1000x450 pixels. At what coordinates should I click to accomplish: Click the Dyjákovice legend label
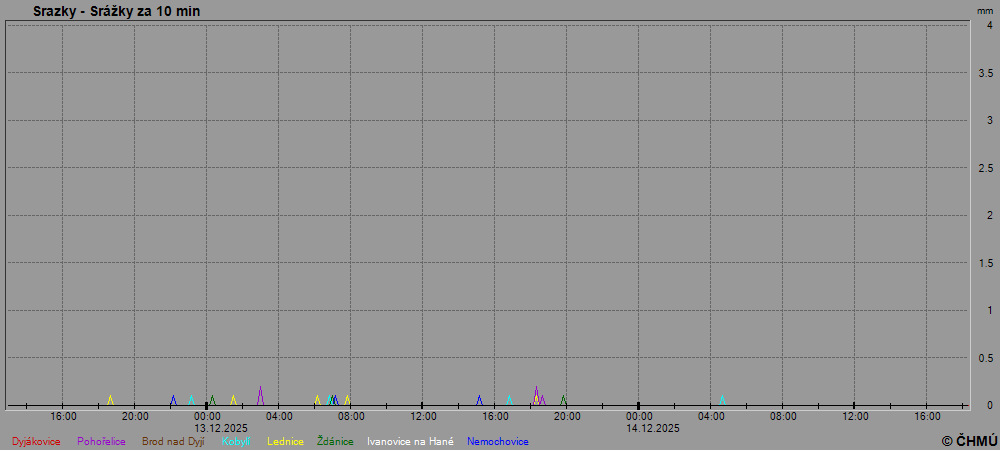coord(36,441)
